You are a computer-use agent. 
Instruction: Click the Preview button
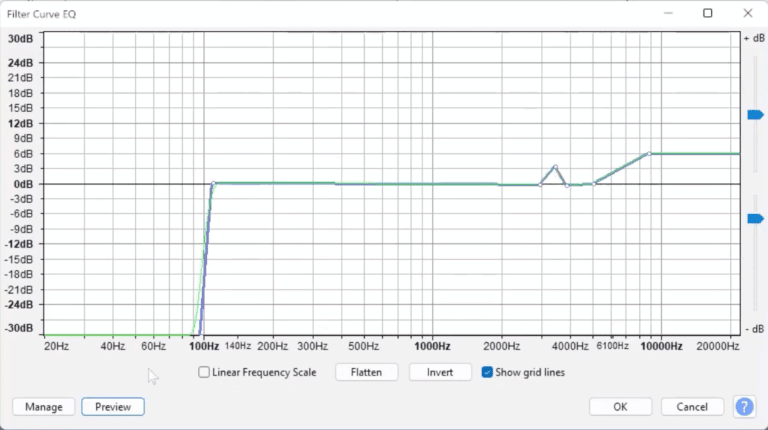[x=113, y=406]
